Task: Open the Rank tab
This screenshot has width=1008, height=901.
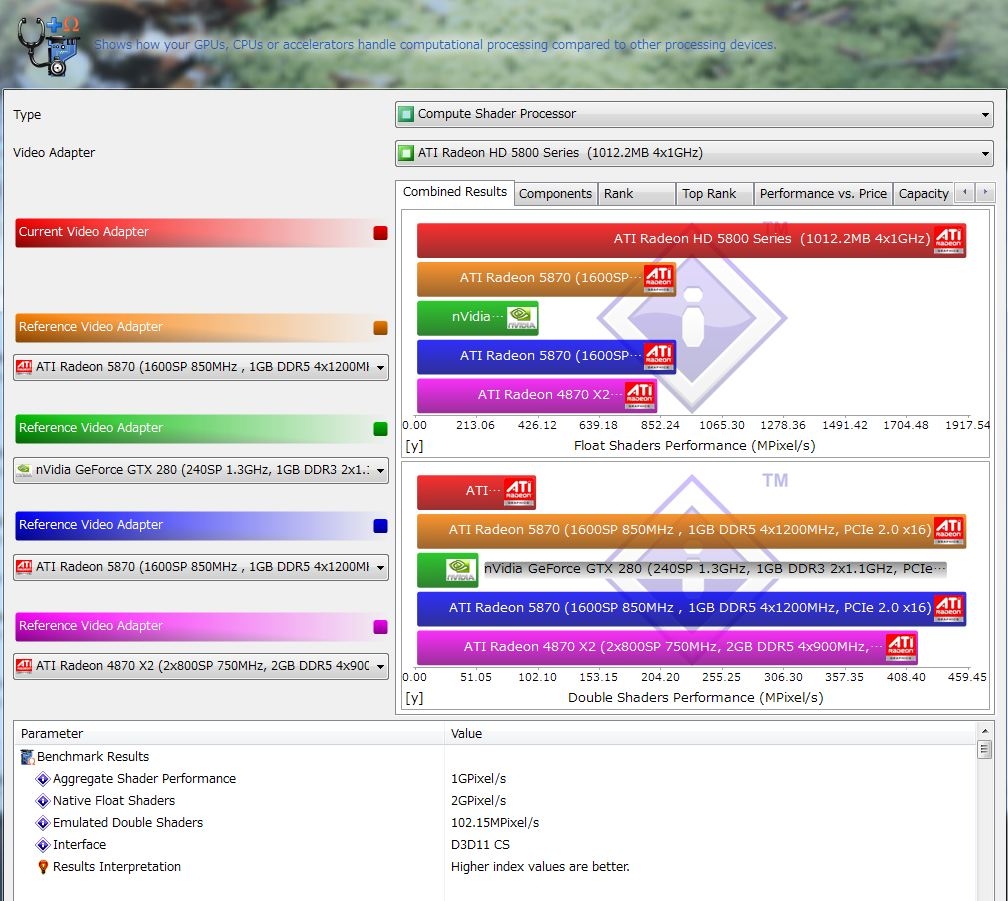Action: (636, 194)
